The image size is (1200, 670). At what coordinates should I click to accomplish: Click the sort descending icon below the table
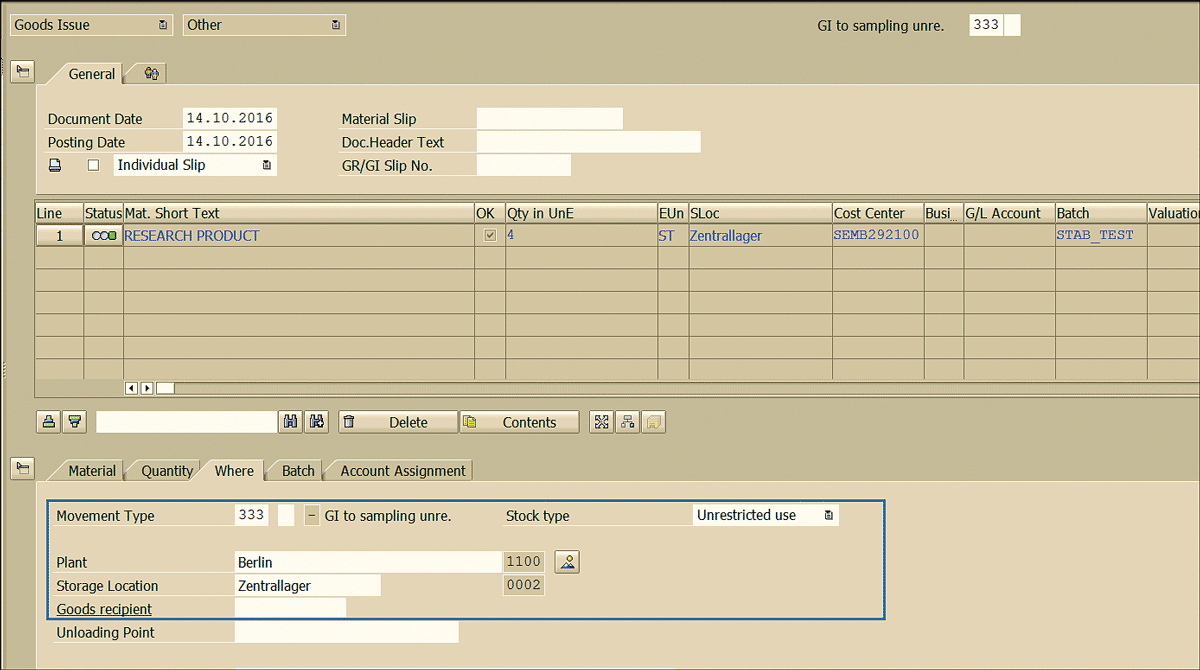(74, 422)
